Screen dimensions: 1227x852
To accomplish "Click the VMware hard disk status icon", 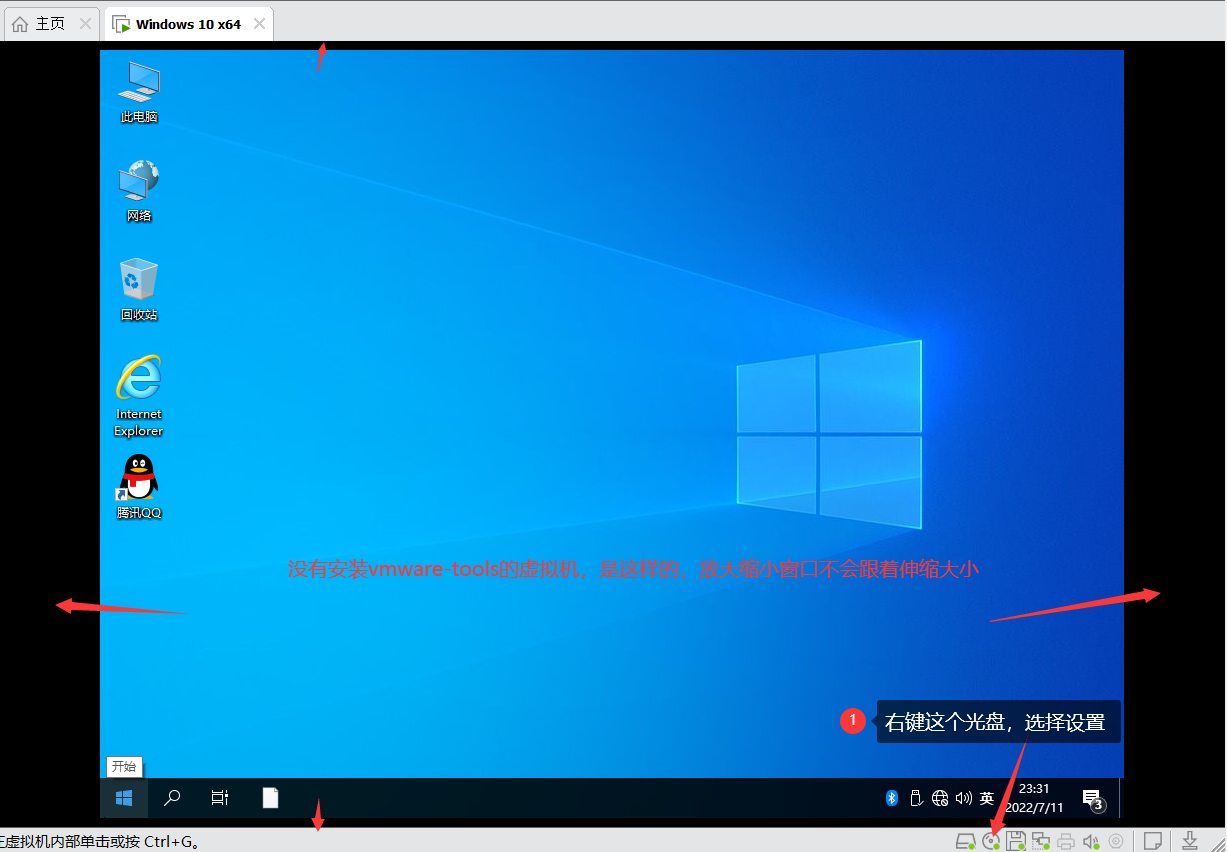I will pyautogui.click(x=966, y=841).
